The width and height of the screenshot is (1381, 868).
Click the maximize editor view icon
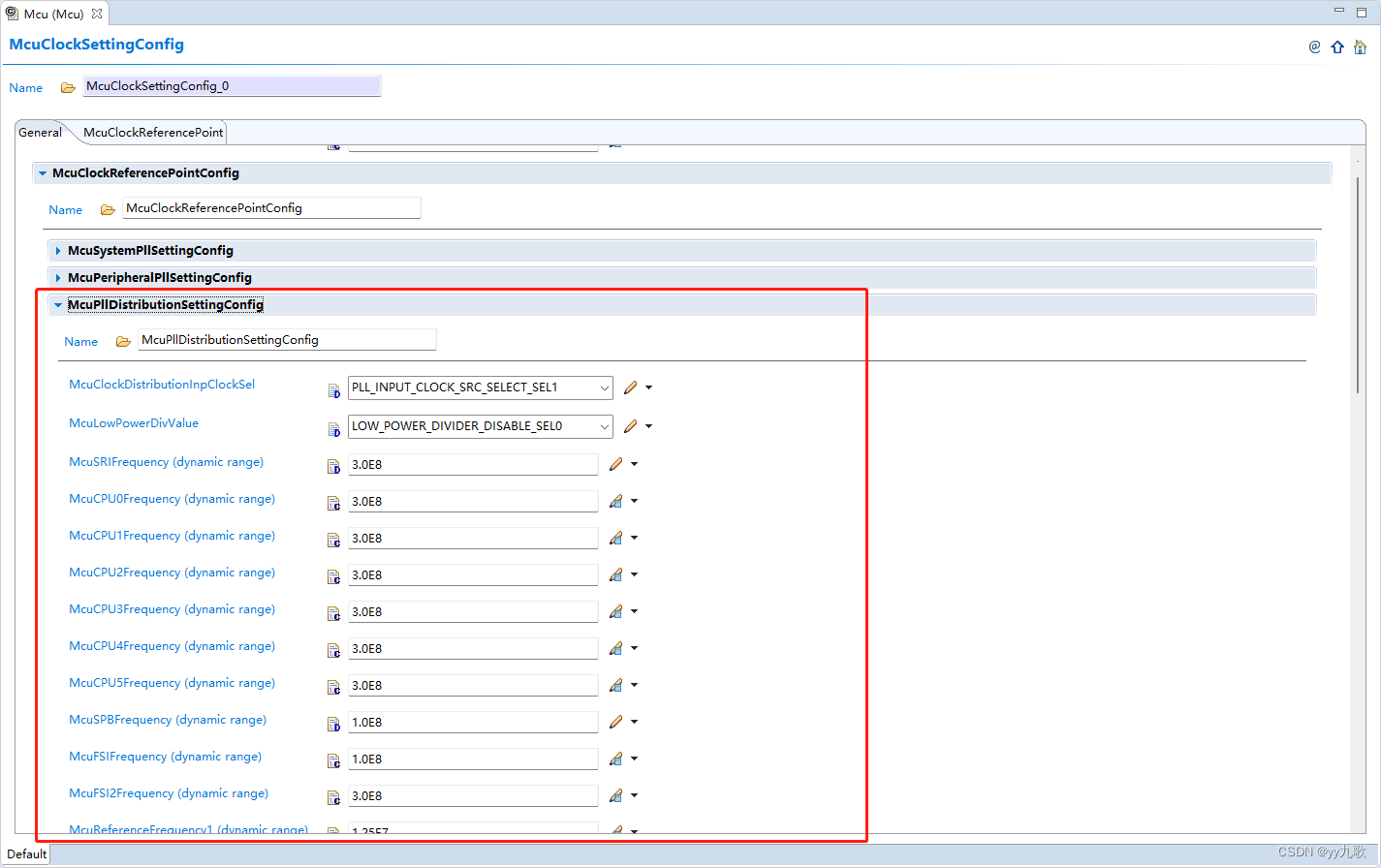(x=1361, y=12)
